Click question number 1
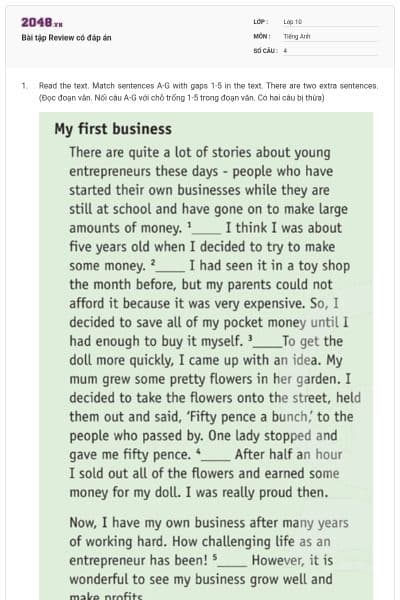This screenshot has height=600, width=400. click(24, 86)
